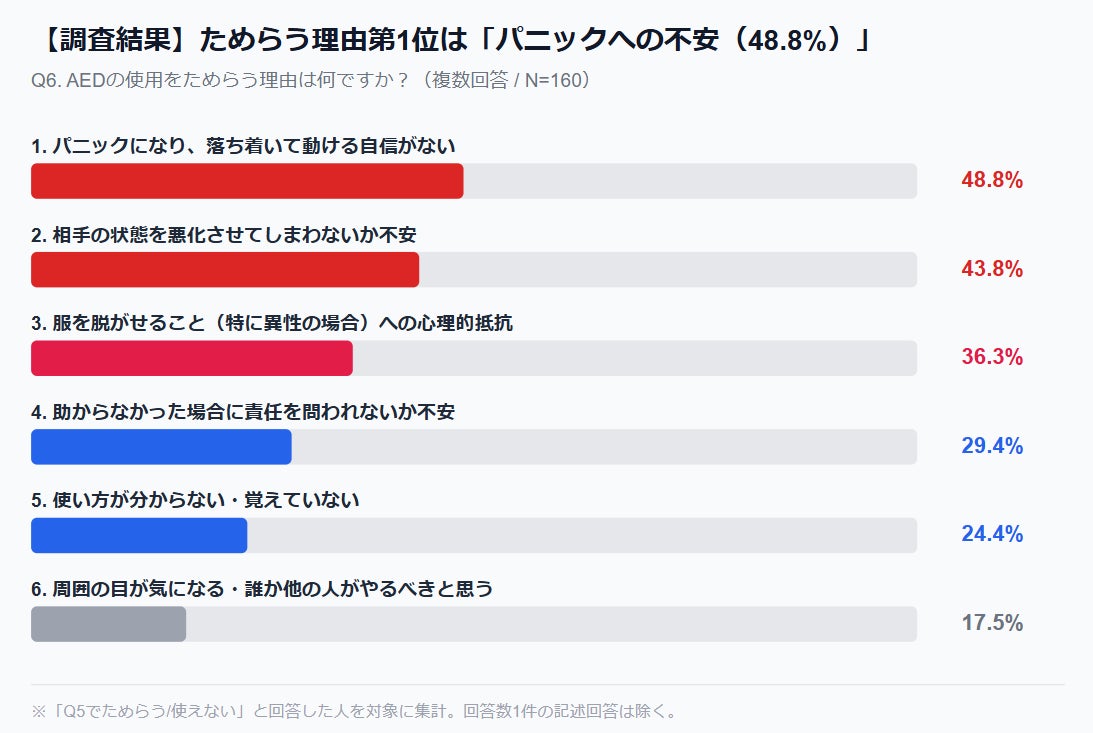Click label 5 about not knowing usage
The height and width of the screenshot is (733, 1093).
[x=195, y=500]
